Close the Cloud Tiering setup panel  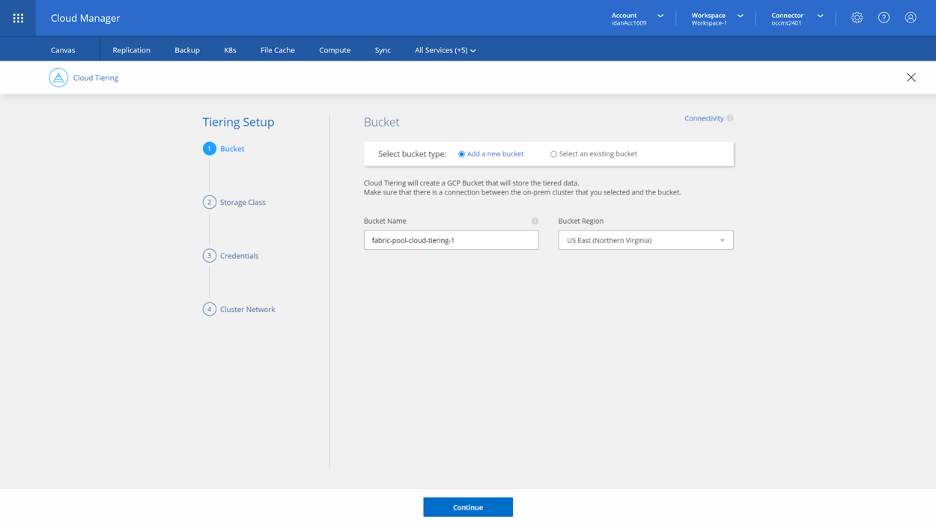[x=910, y=78]
